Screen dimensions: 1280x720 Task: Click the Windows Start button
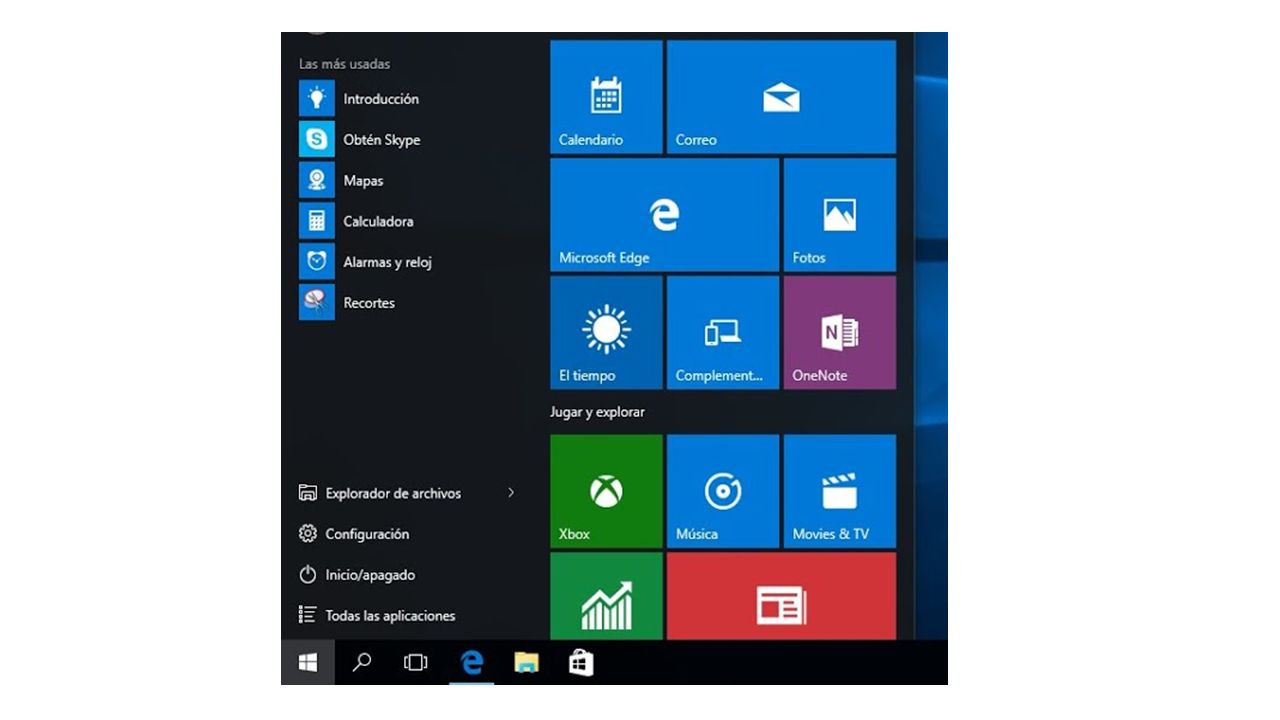(x=308, y=662)
